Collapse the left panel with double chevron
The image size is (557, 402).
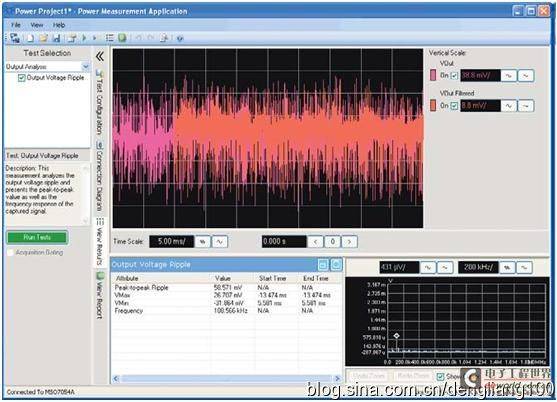100,56
